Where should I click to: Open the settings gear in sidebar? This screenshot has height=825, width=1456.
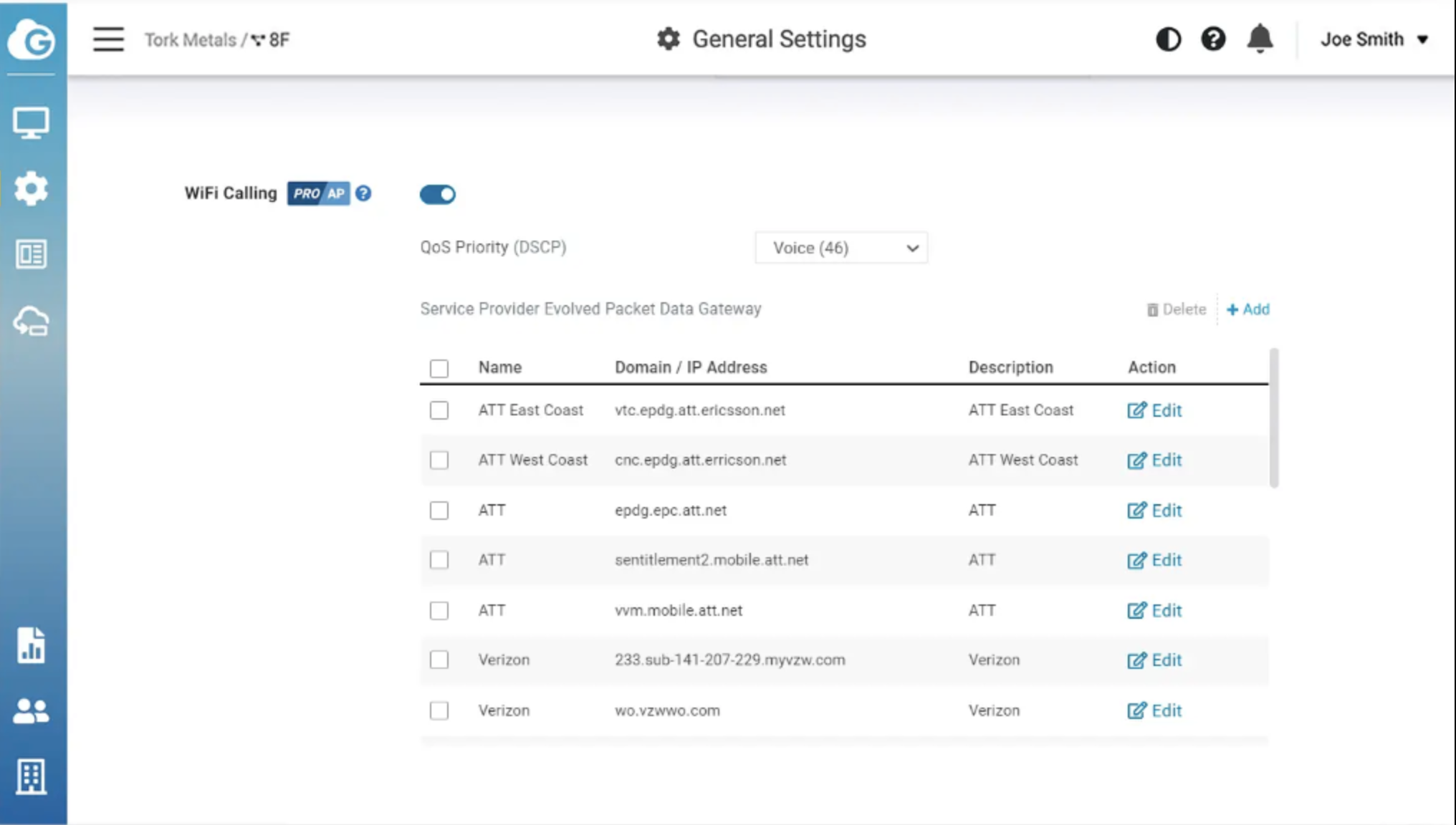click(31, 188)
